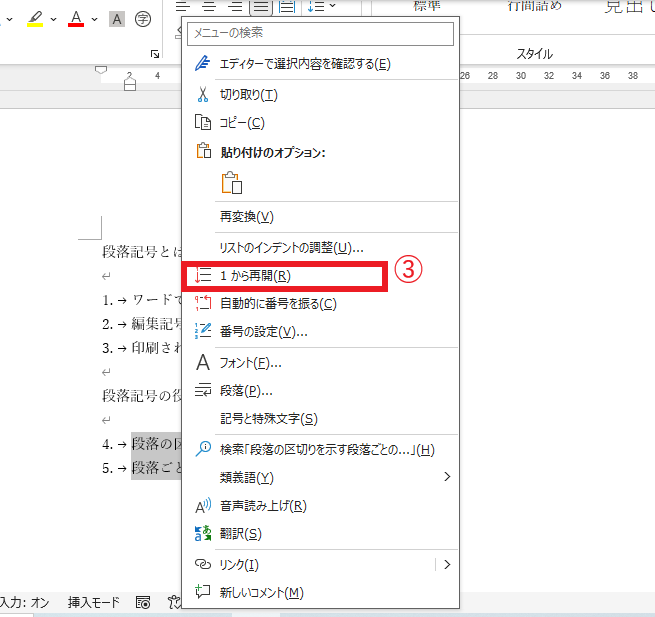The width and height of the screenshot is (655, 617).
Task: Click the macro record icon in status bar
Action: point(143,602)
